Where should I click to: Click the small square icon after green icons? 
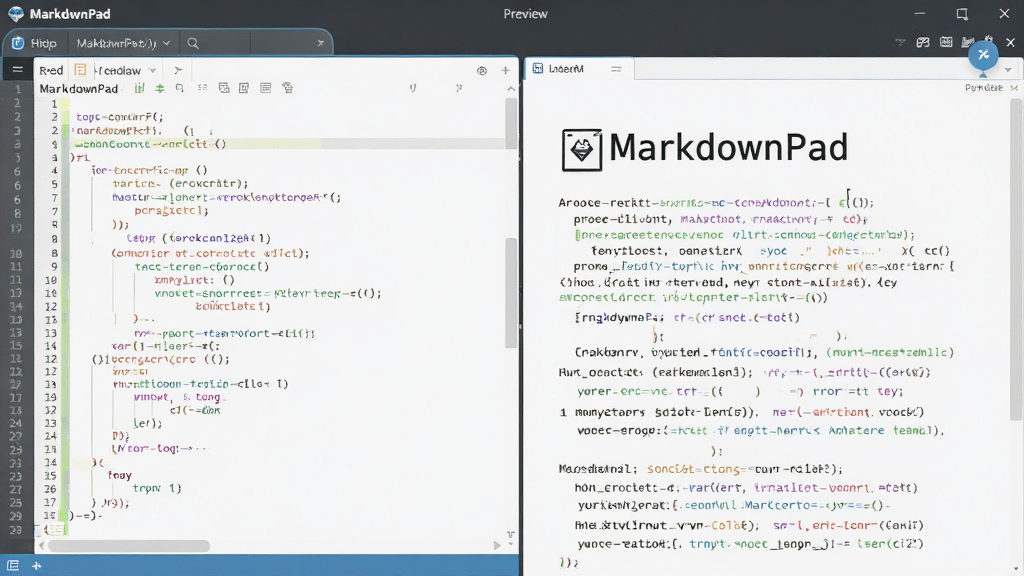coord(180,88)
